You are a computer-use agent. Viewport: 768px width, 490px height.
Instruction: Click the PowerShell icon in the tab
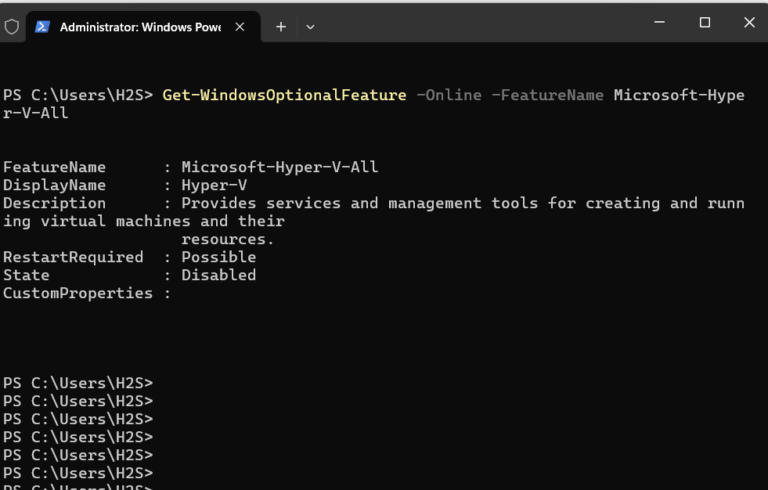click(43, 26)
